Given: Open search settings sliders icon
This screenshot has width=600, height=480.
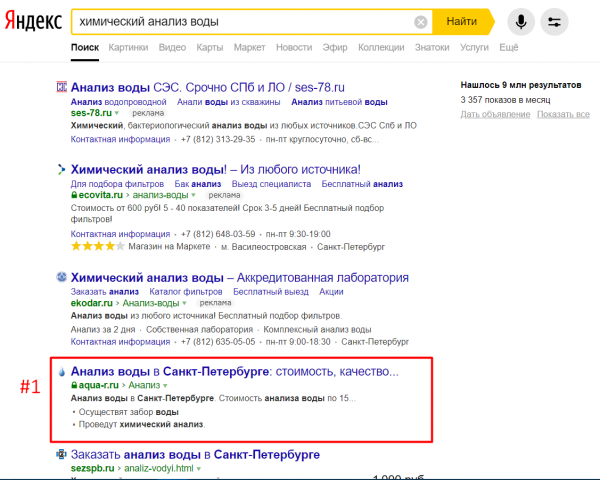Looking at the screenshot, I should (554, 22).
